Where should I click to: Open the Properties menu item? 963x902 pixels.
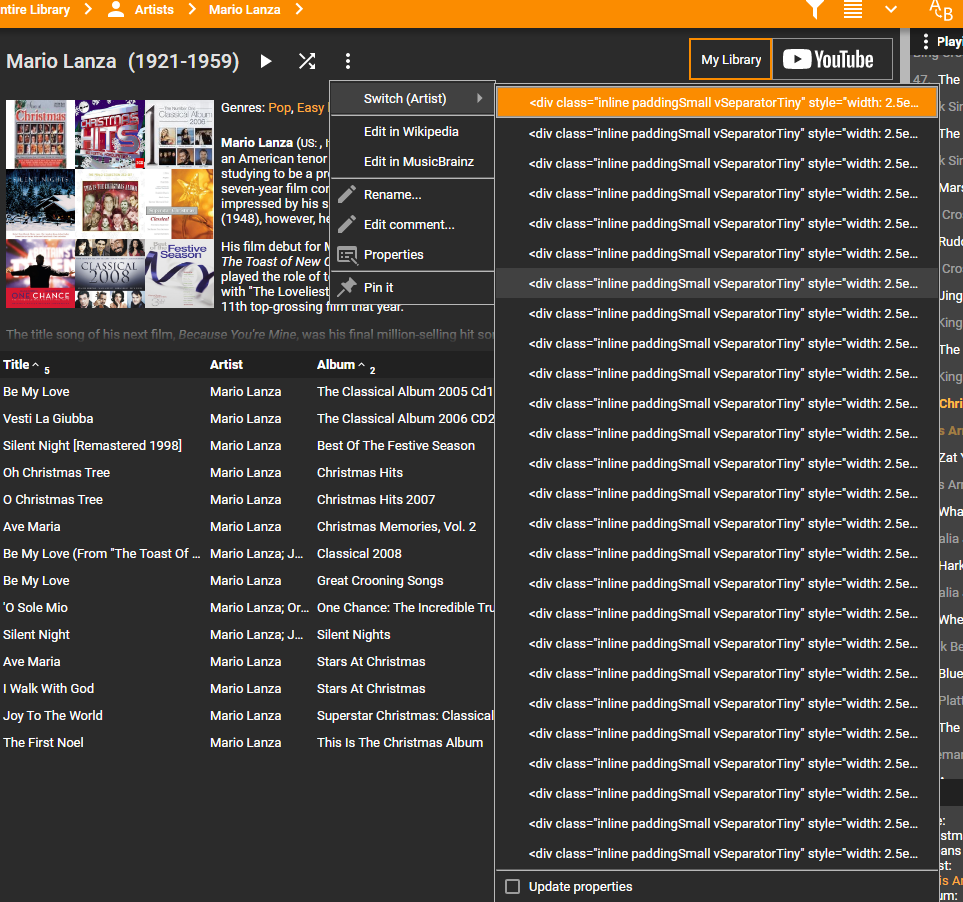(x=393, y=255)
